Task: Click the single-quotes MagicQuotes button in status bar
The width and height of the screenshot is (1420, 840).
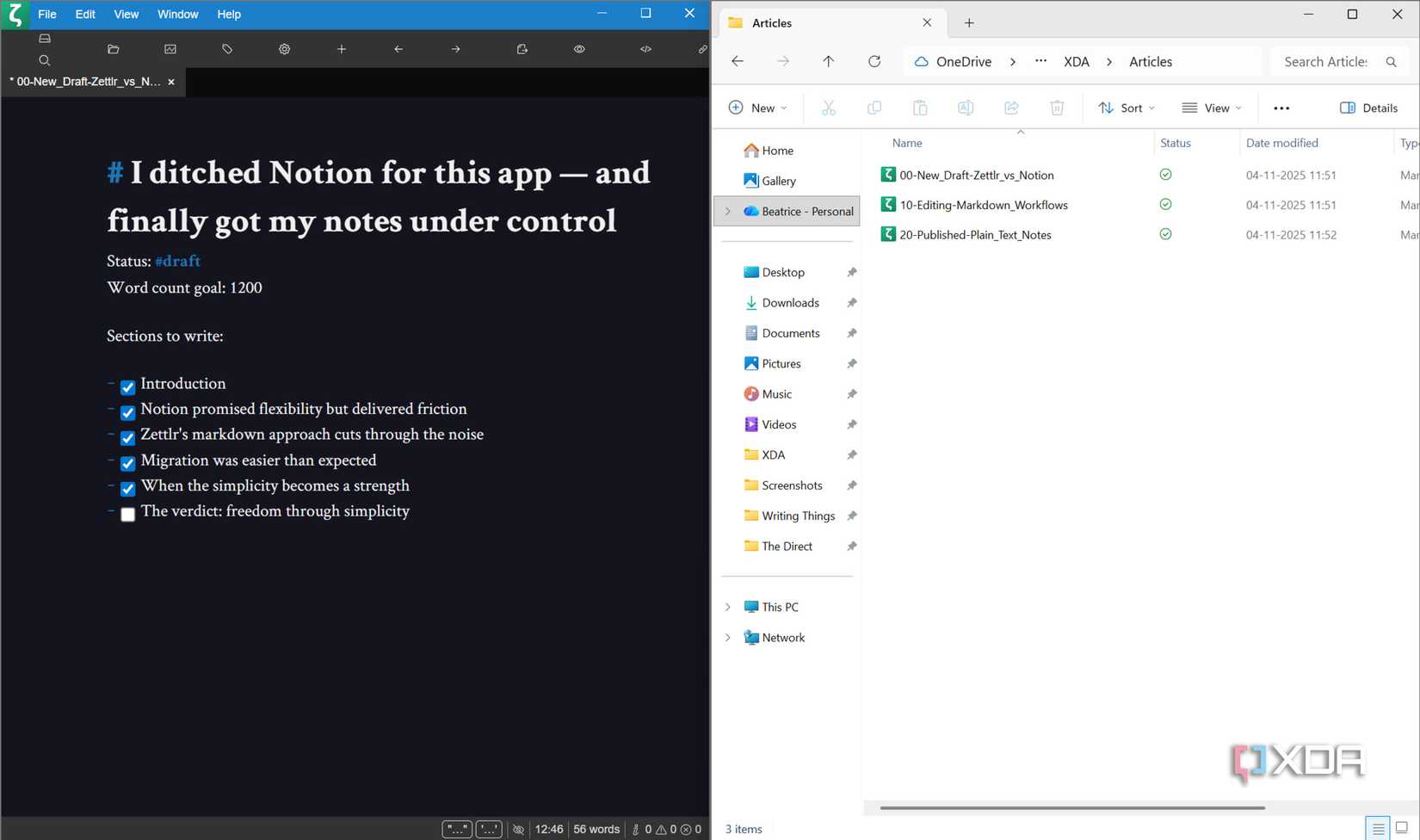Action: pos(489,830)
